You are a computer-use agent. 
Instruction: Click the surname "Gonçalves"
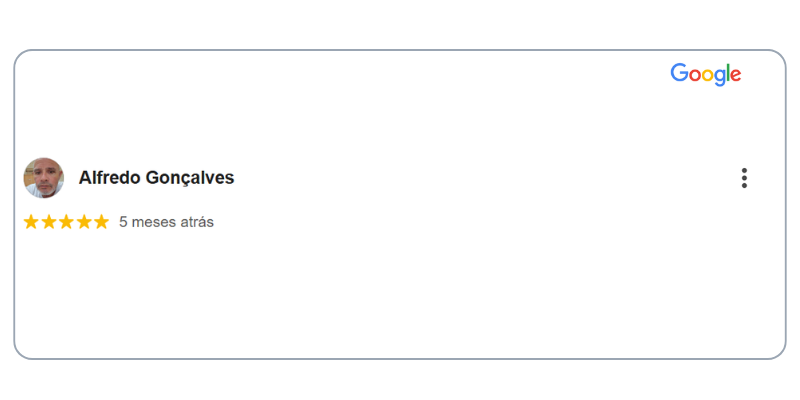pos(190,179)
